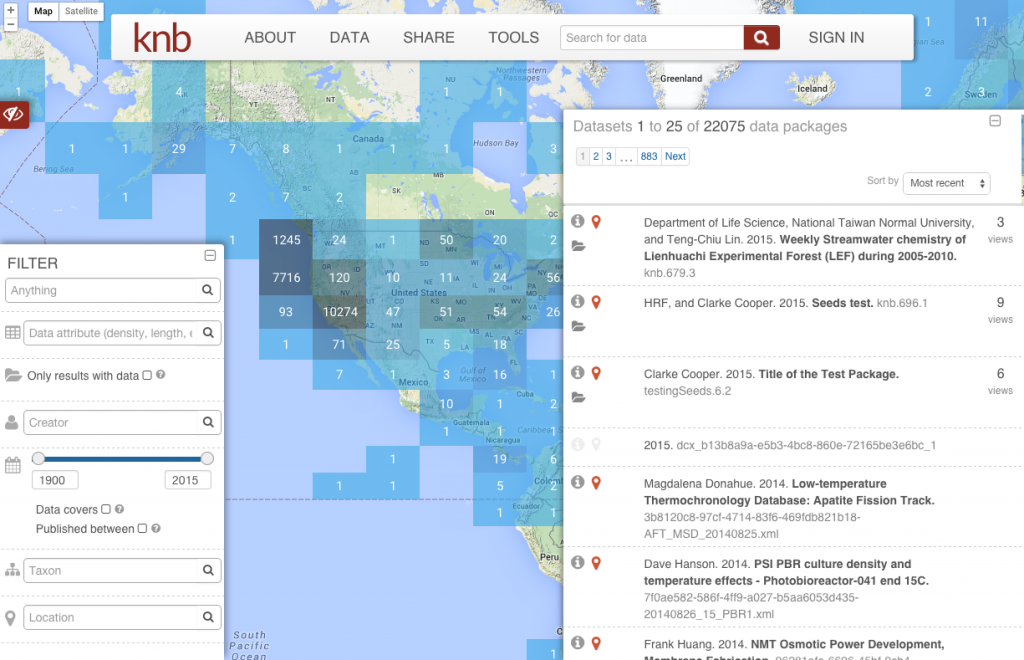The image size is (1024, 660).
Task: Click map marker for Title of the Test Package
Action: coord(597,373)
